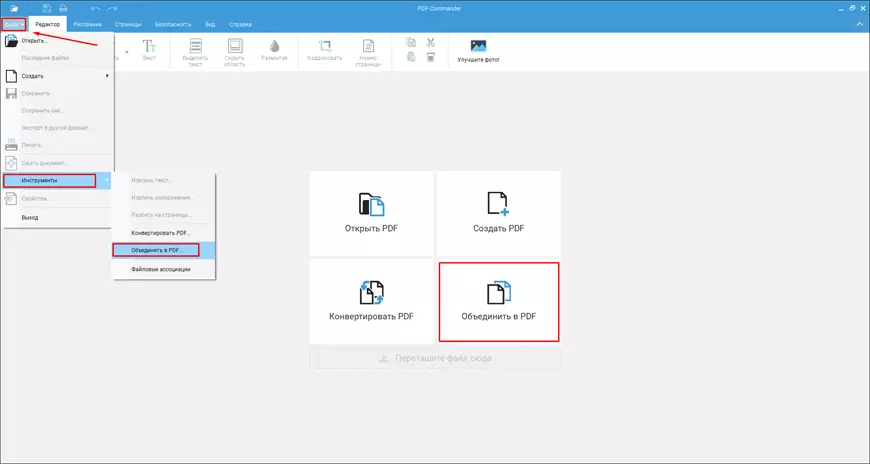Click the Создать PDF tile on the start screen
Screen dimensions: 870x464
[x=498, y=213]
